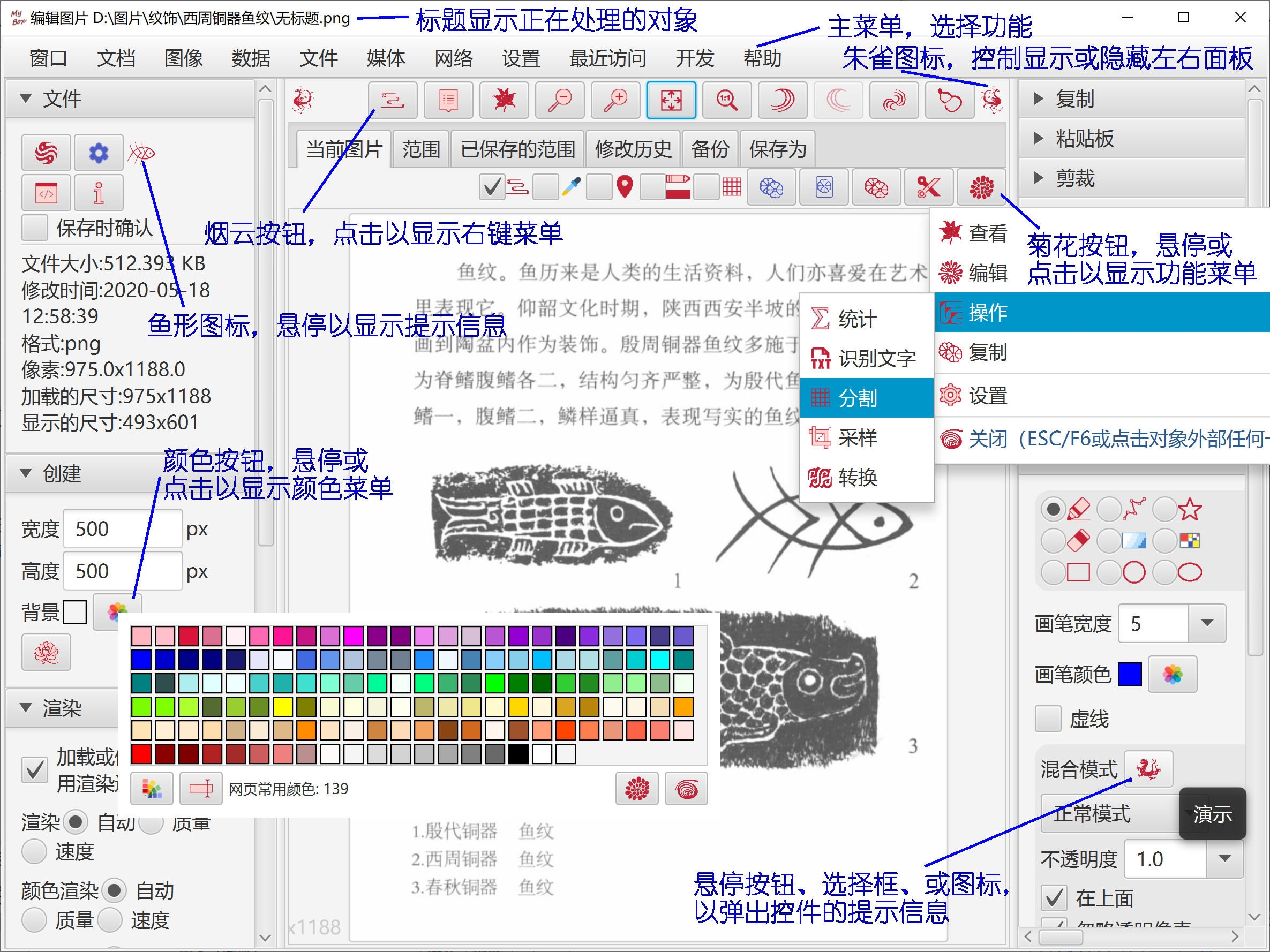Pick the black swatch in color palette

point(518,753)
